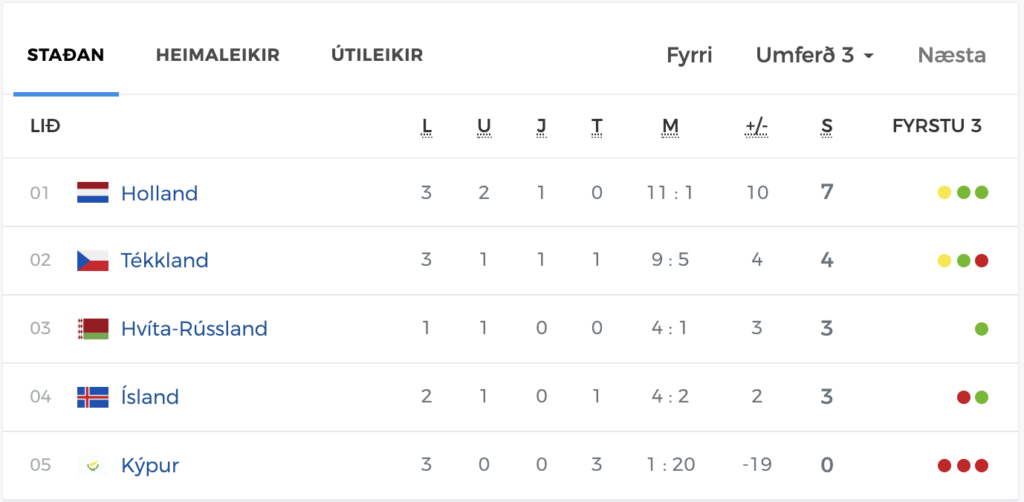The width and height of the screenshot is (1024, 502).
Task: Click the Belarus flag icon
Action: pos(93,329)
